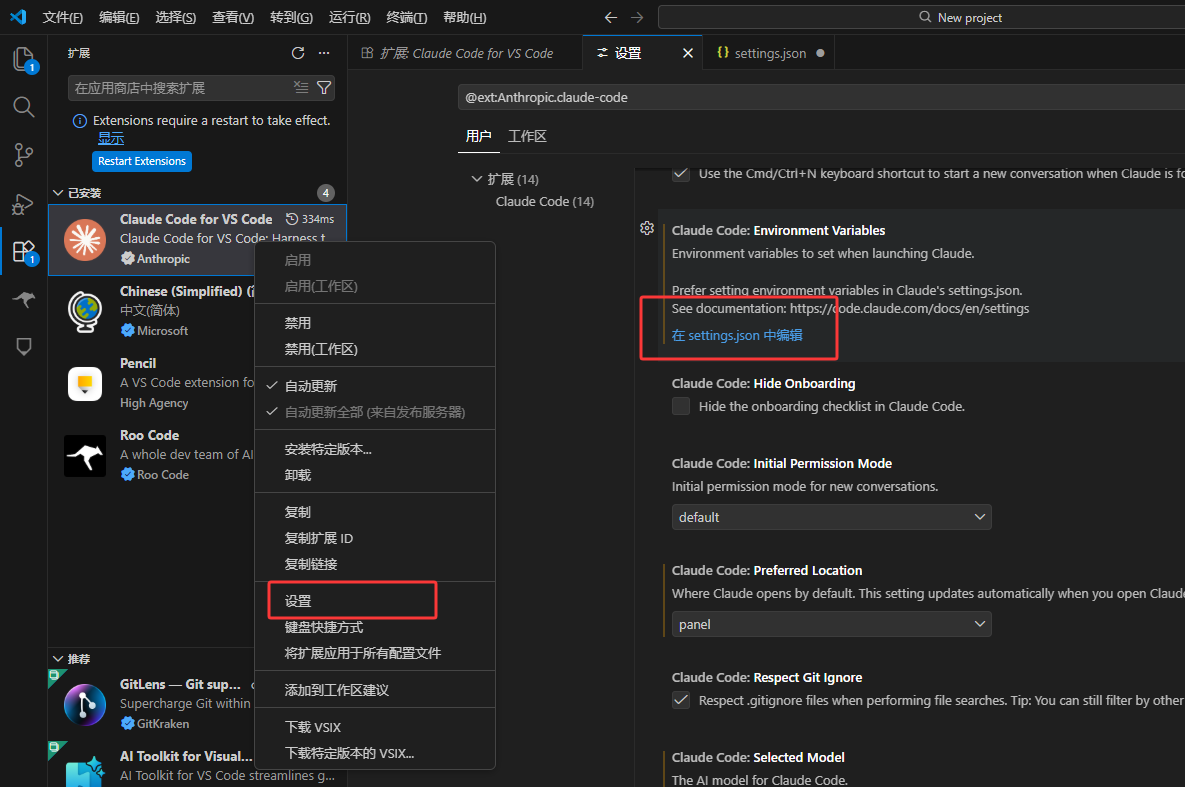Image resolution: width=1185 pixels, height=787 pixels.
Task: Click the New project command center bar
Action: (921, 17)
